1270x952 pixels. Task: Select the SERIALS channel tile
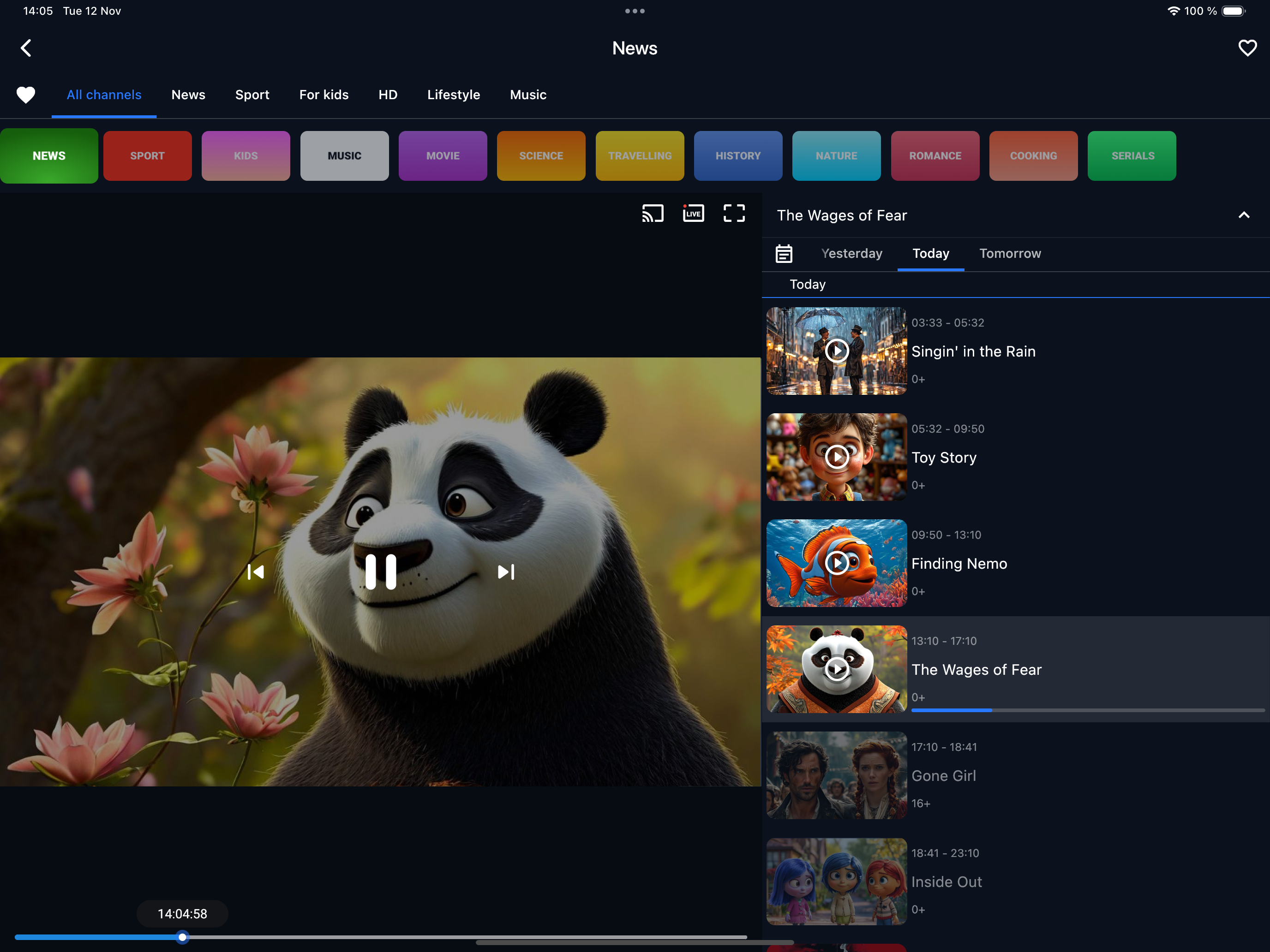[1132, 156]
